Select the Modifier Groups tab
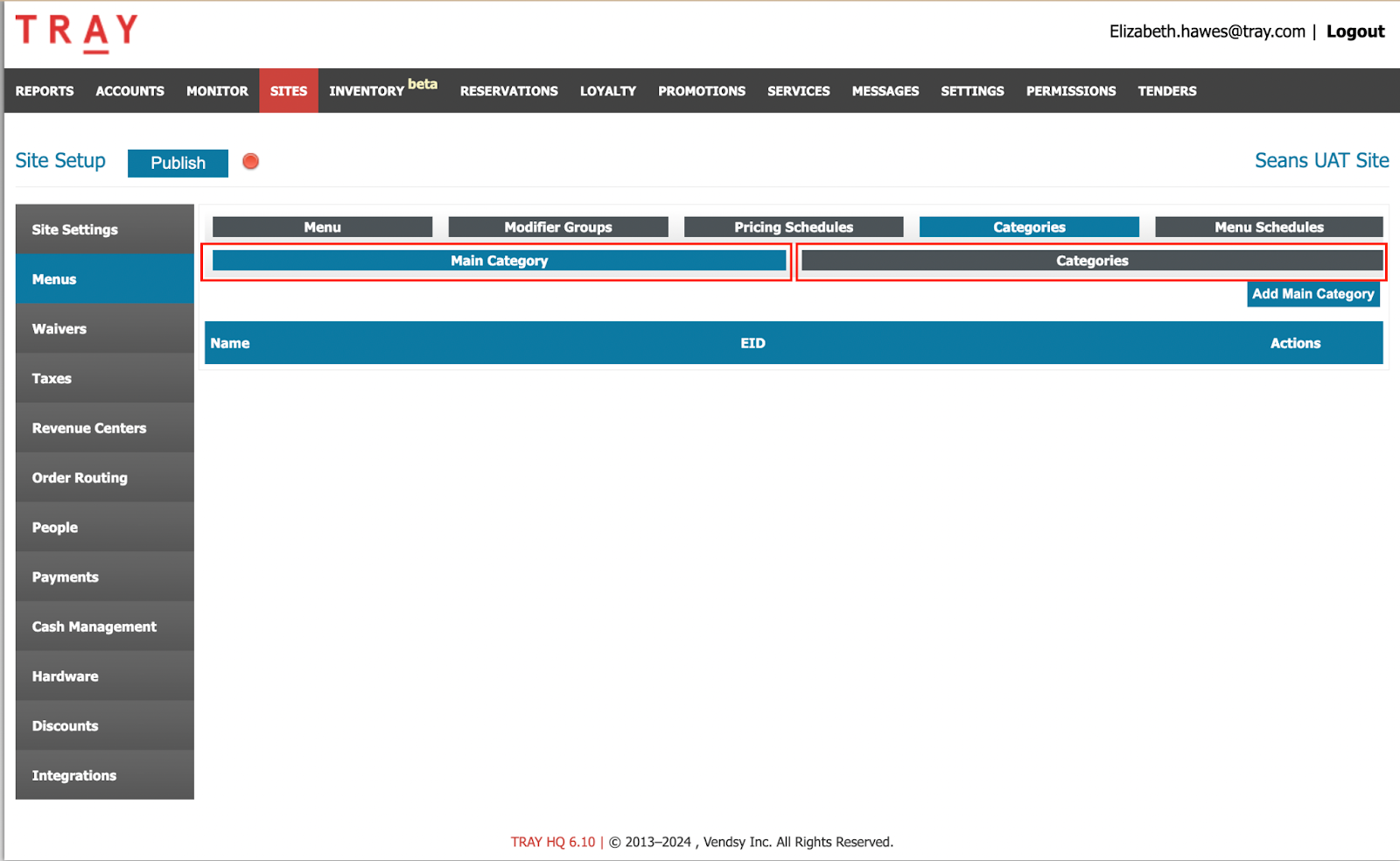1400x861 pixels. click(557, 227)
